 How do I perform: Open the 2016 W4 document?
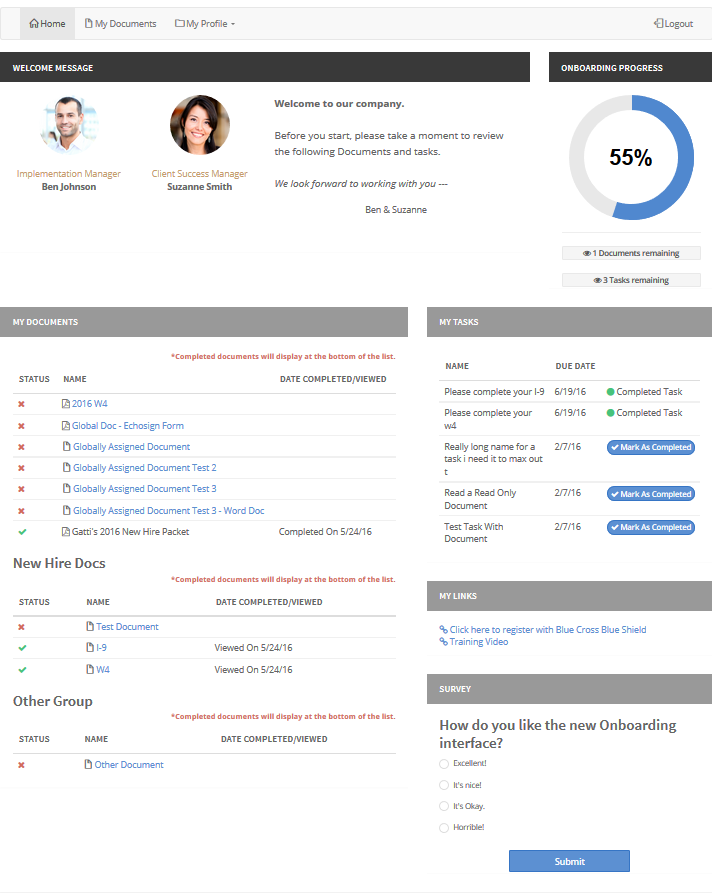[89, 404]
